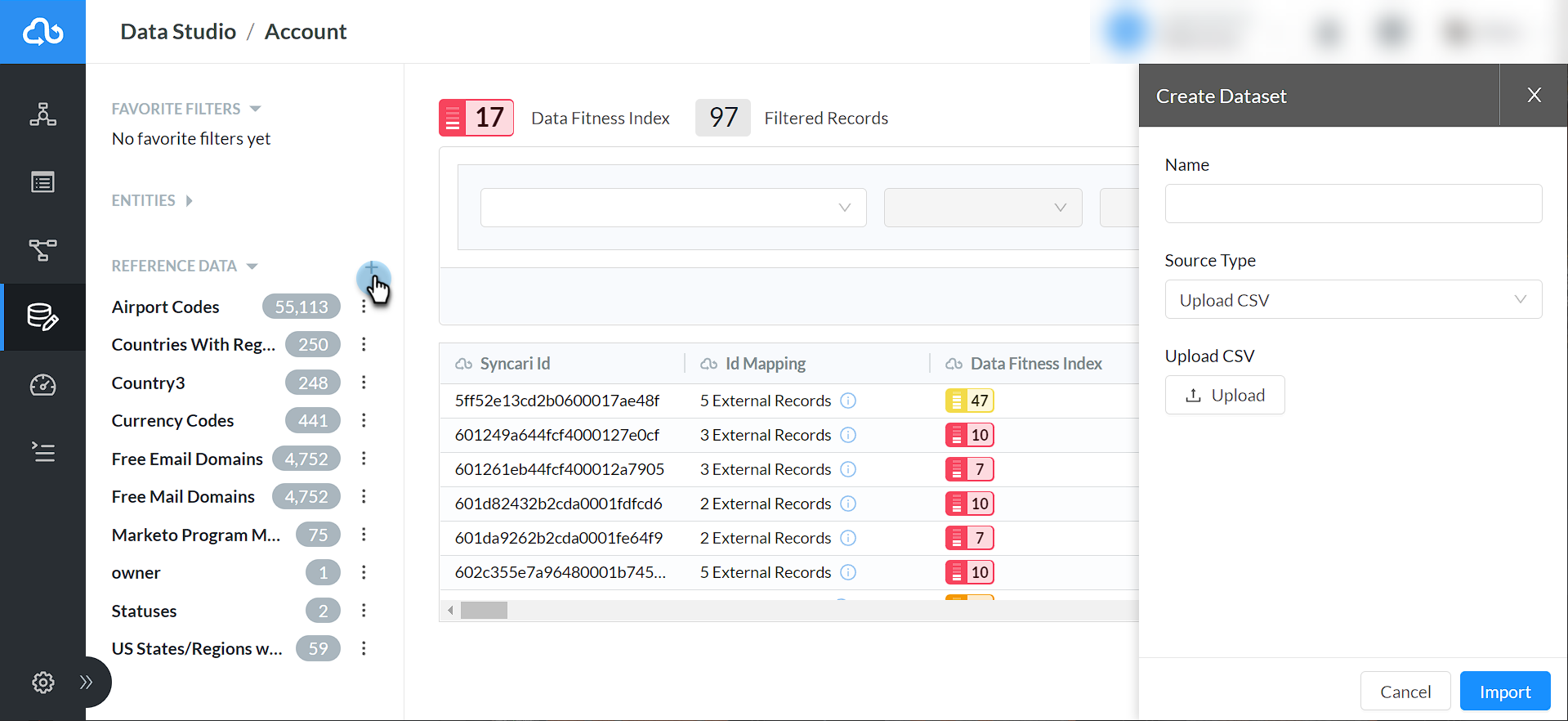
Task: Open the Data Studio database icon
Action: (42, 317)
